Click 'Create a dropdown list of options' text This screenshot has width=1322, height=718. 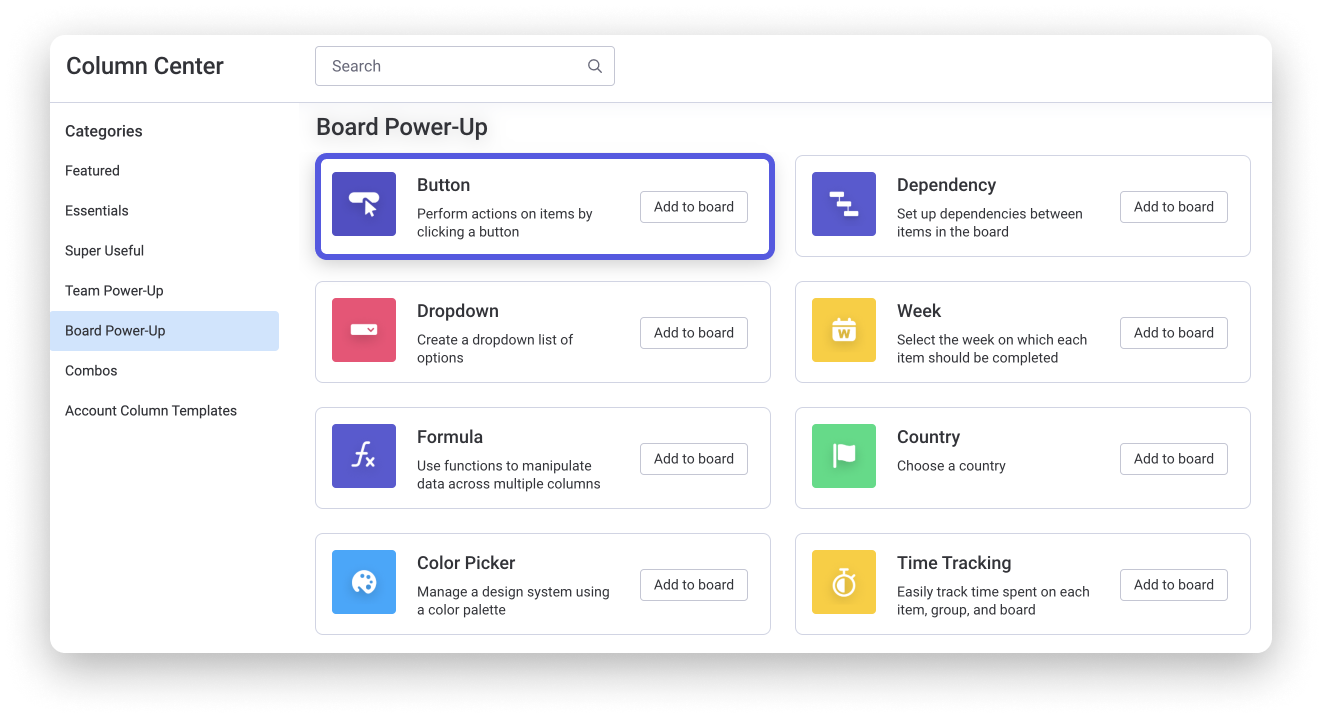(495, 349)
